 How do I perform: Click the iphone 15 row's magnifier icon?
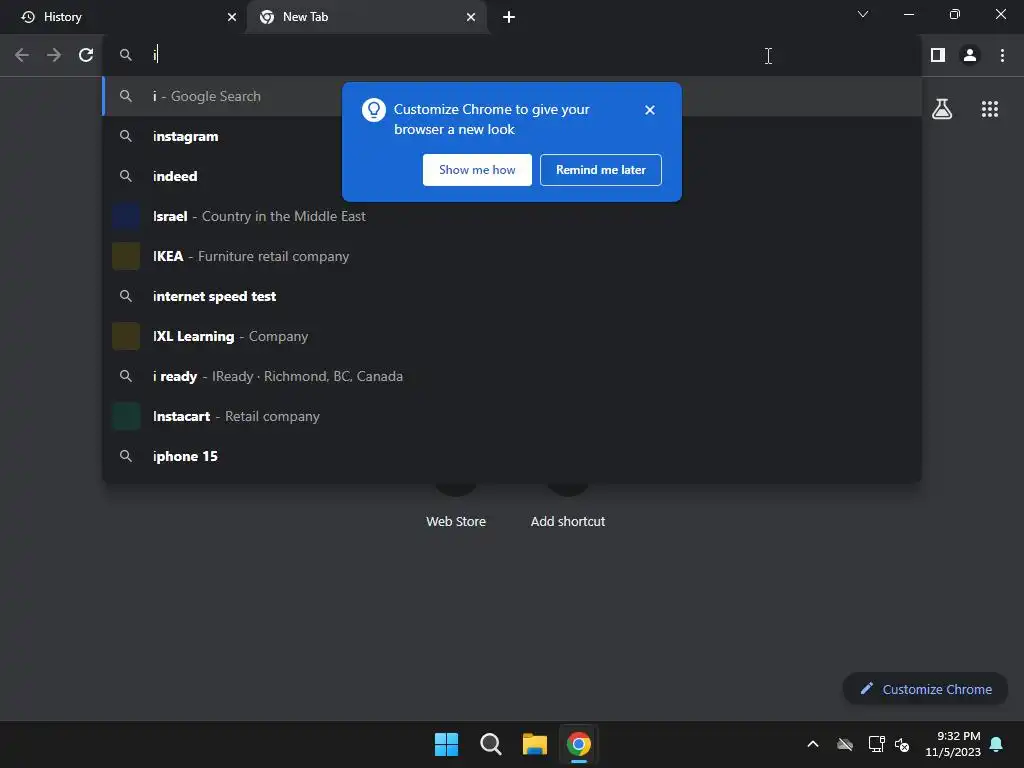coord(126,456)
